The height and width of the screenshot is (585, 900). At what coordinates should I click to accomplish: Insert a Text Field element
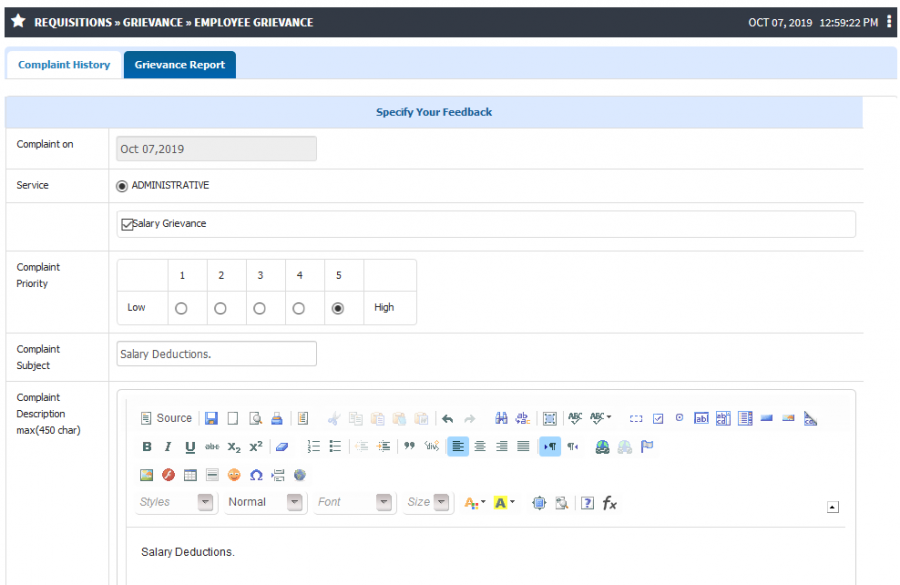(701, 419)
